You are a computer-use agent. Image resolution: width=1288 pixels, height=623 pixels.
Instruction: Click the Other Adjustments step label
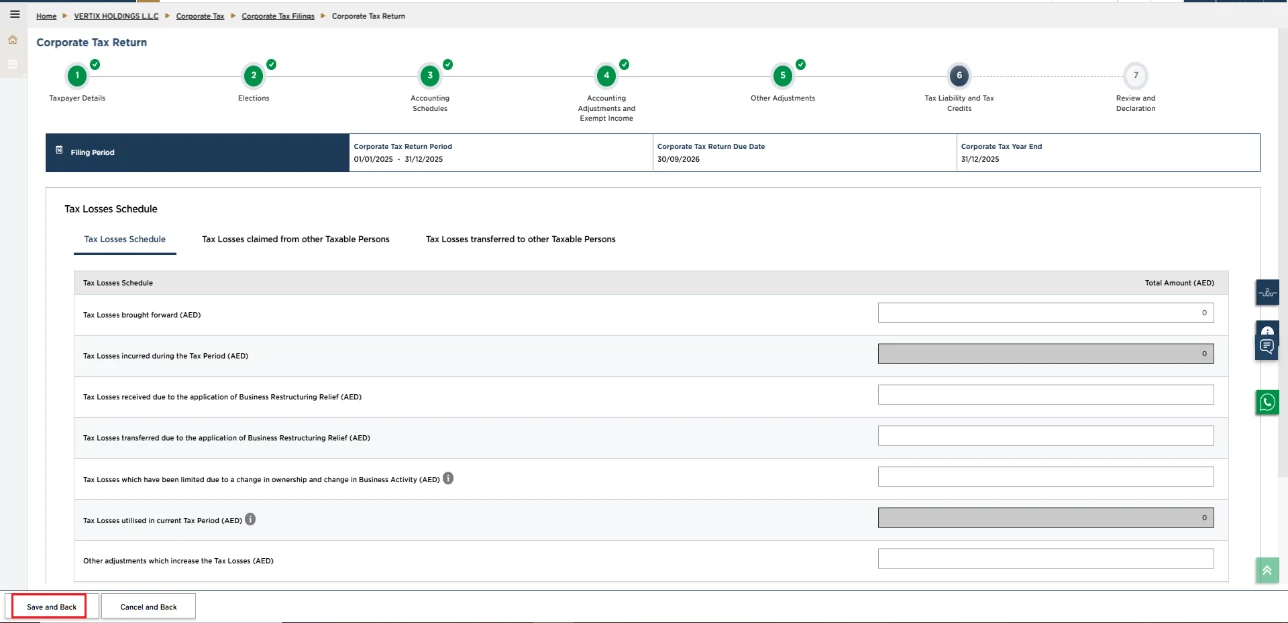(x=783, y=98)
